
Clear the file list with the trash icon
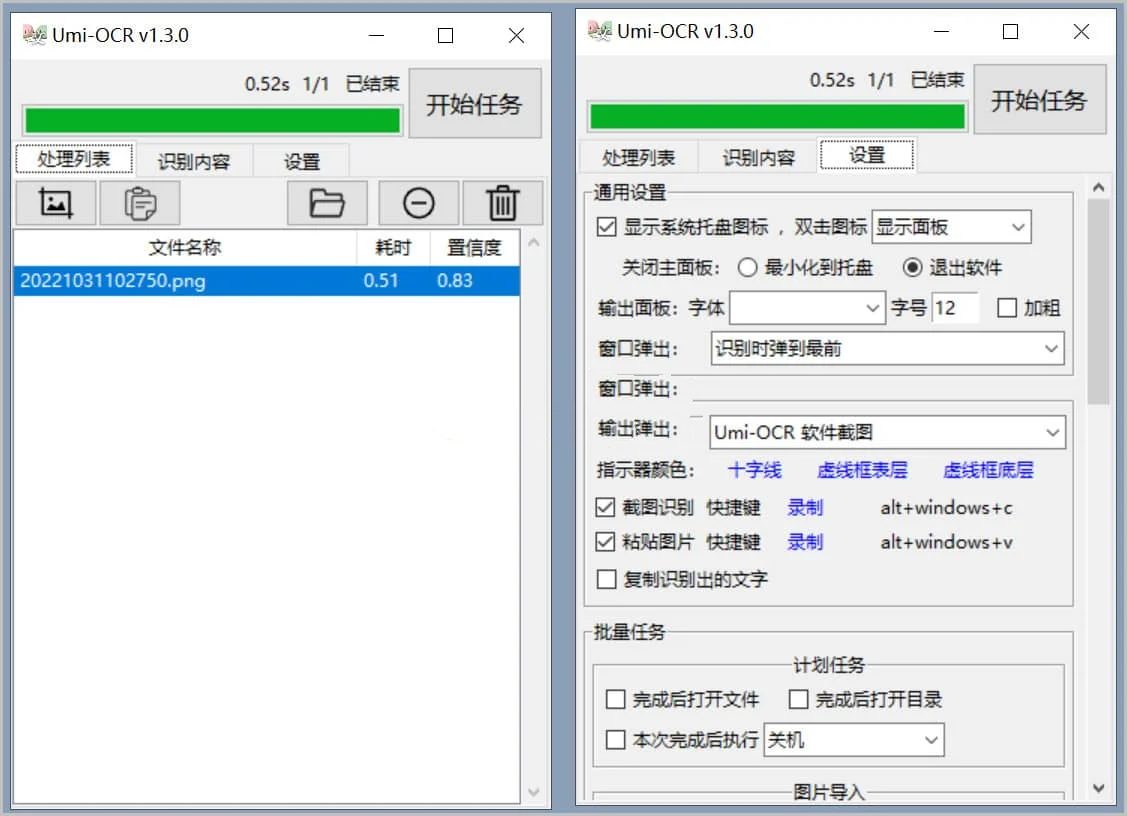(502, 203)
